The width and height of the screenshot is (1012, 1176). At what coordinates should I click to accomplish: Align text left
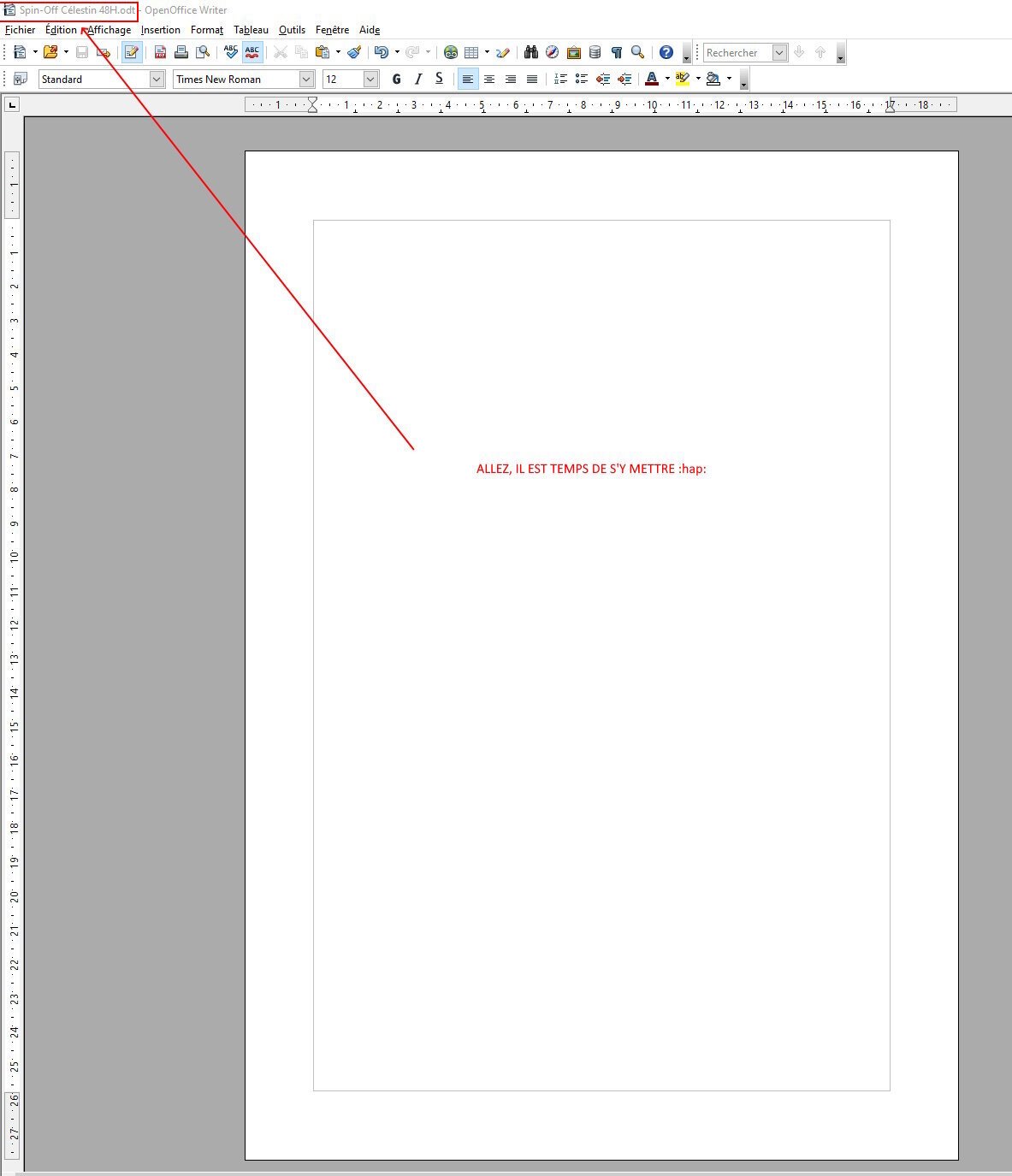(468, 79)
